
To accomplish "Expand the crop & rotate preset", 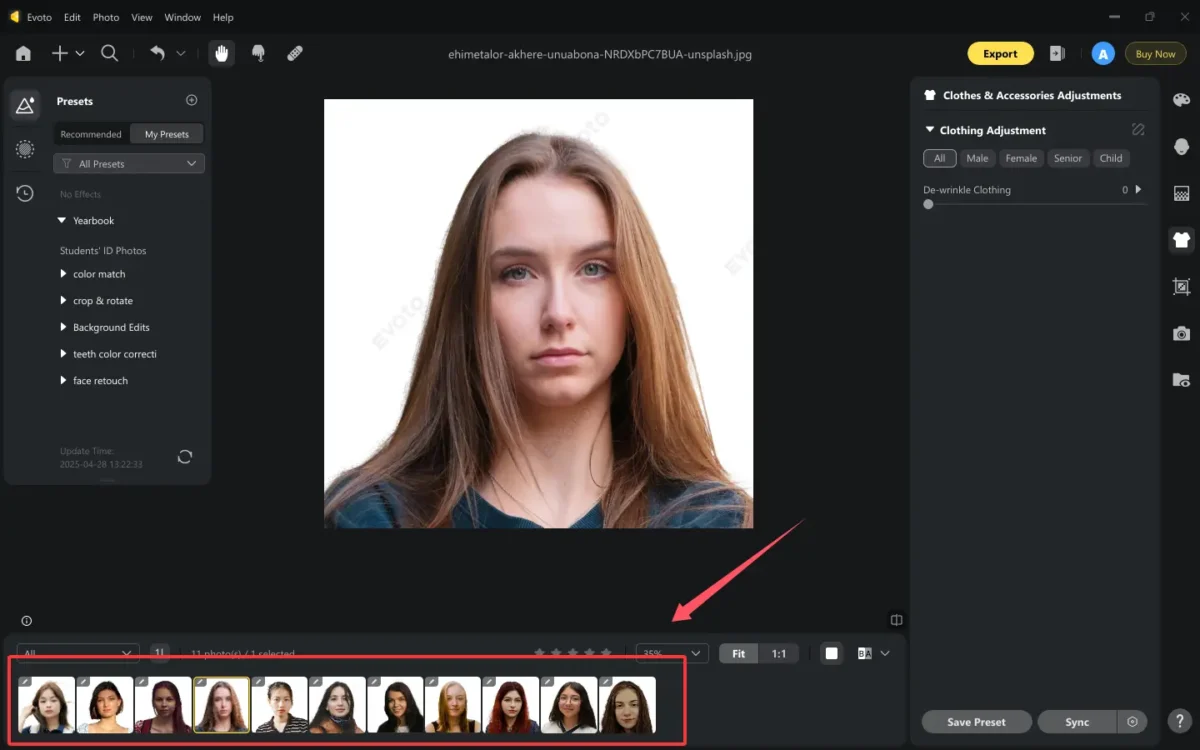I will (x=64, y=301).
